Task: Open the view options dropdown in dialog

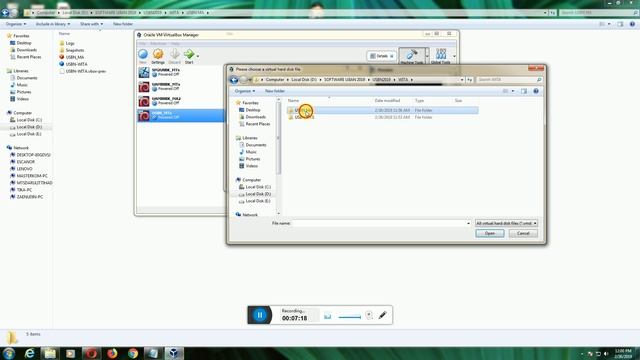Action: click(x=513, y=91)
